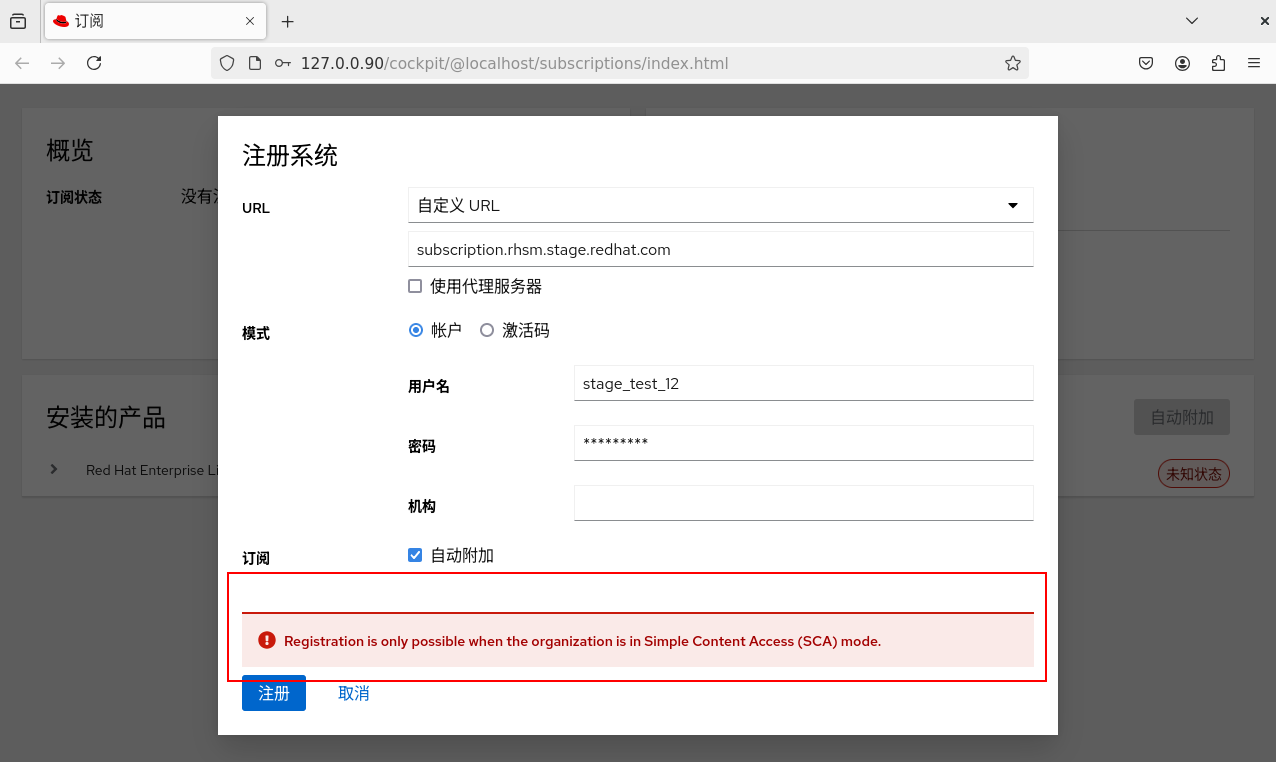This screenshot has height=762, width=1276.
Task: Click the 订阅状态 label
Action: click(74, 197)
